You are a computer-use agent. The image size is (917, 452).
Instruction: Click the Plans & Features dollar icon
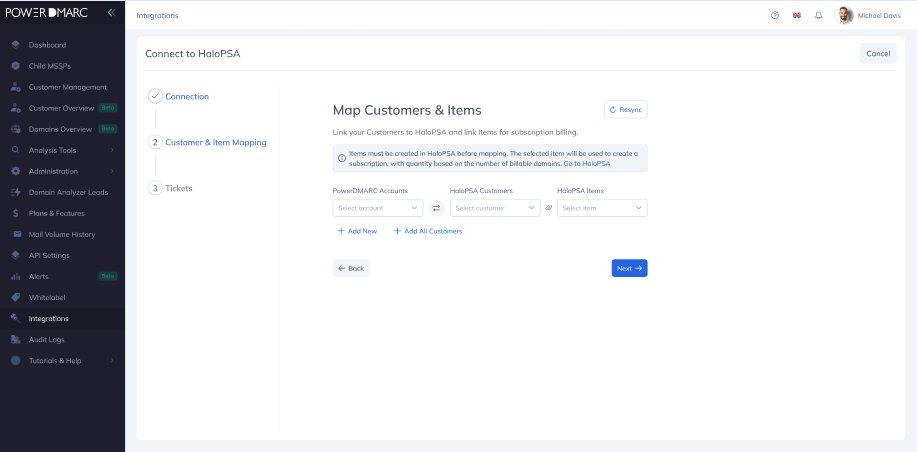[16, 213]
